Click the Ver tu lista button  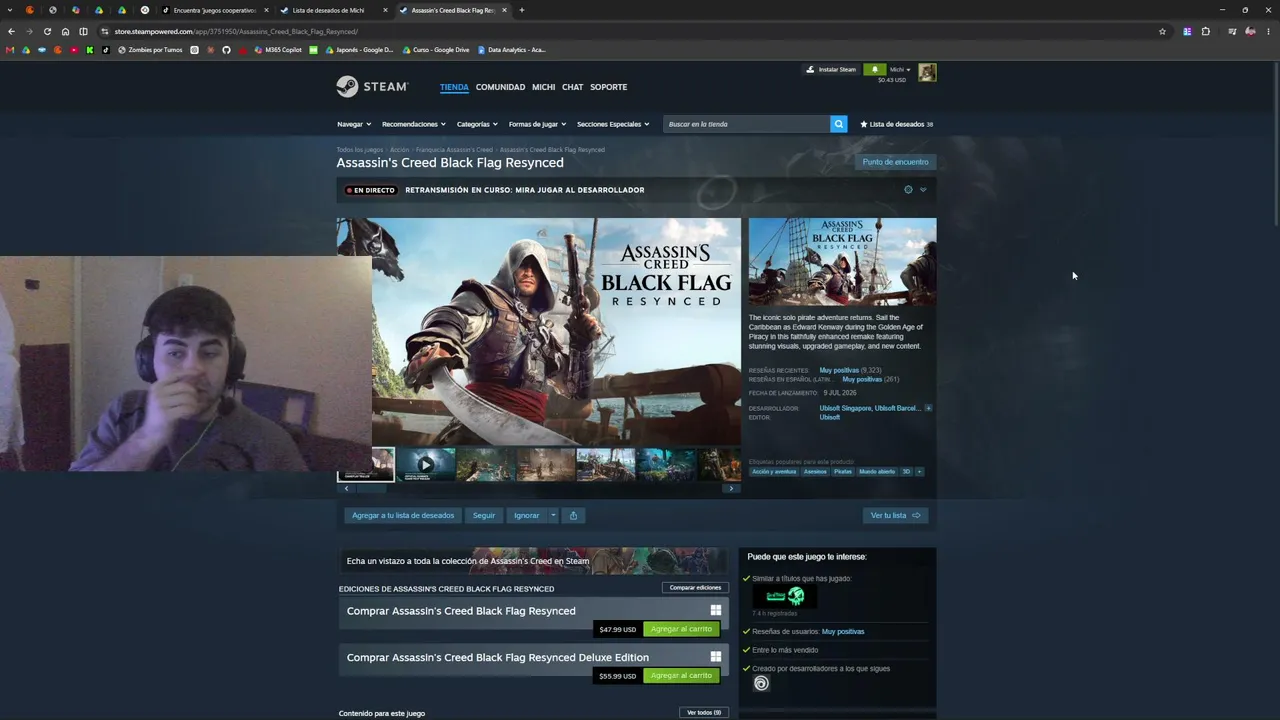coord(895,516)
